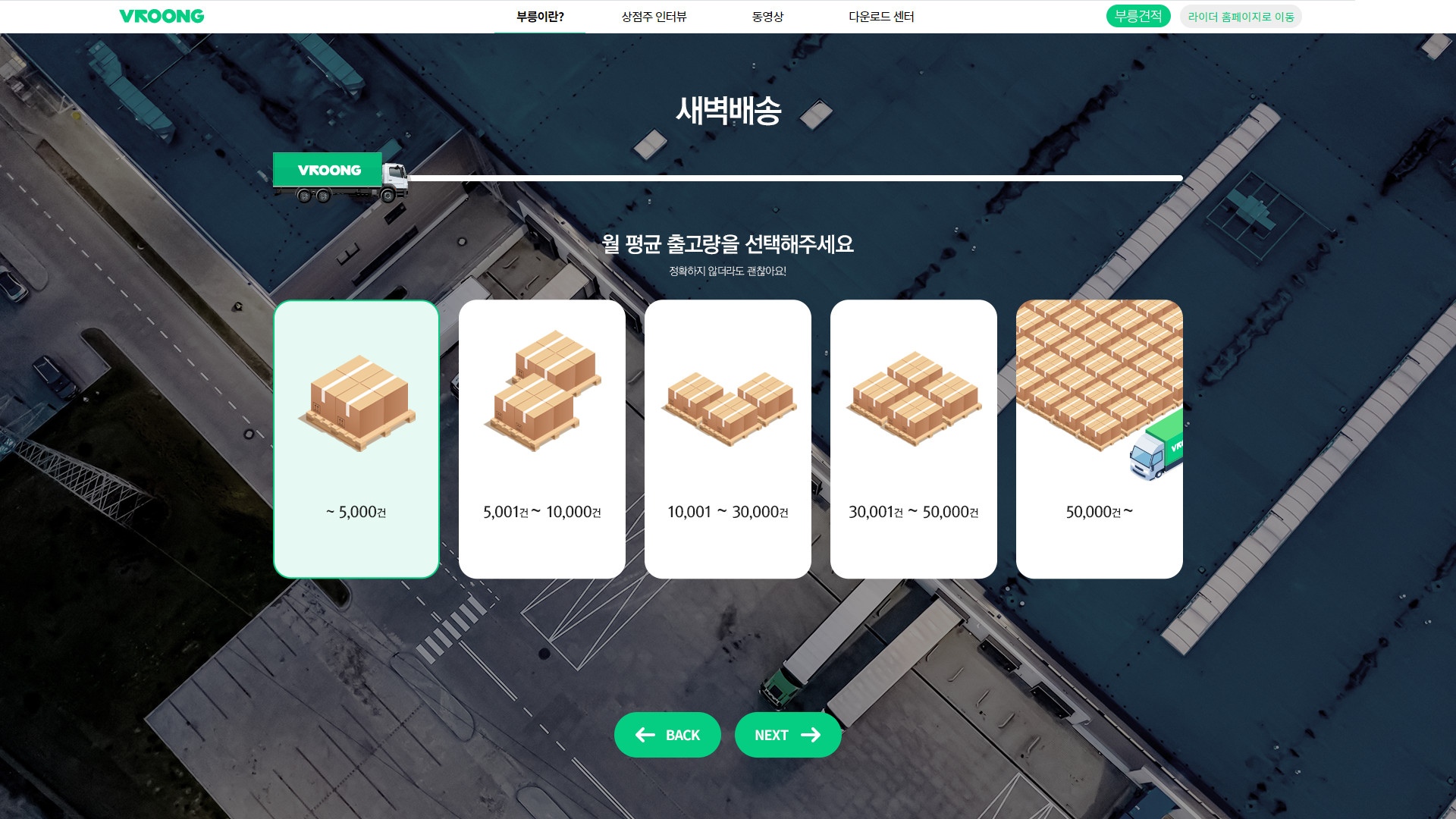Click the VROONG truck progress icon
This screenshot has width=1456, height=819.
(340, 178)
